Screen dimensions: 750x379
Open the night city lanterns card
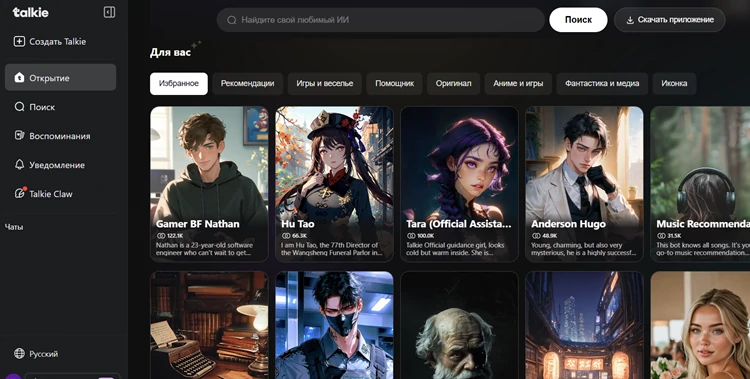(585, 325)
